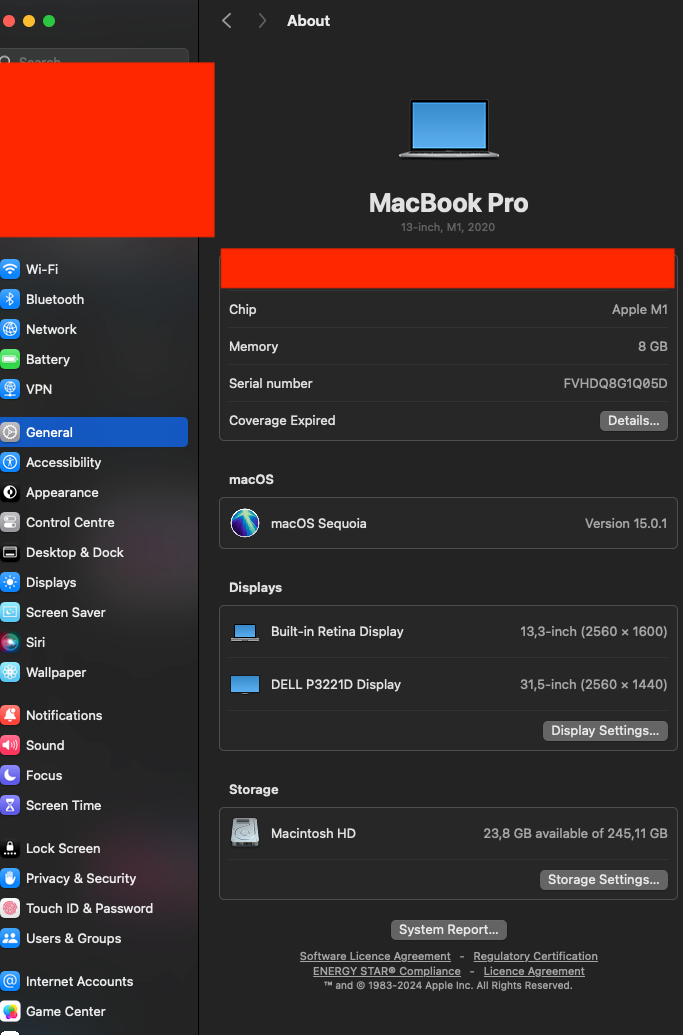Image resolution: width=683 pixels, height=1035 pixels.
Task: Open the Accessibility icon
Action: [10, 463]
